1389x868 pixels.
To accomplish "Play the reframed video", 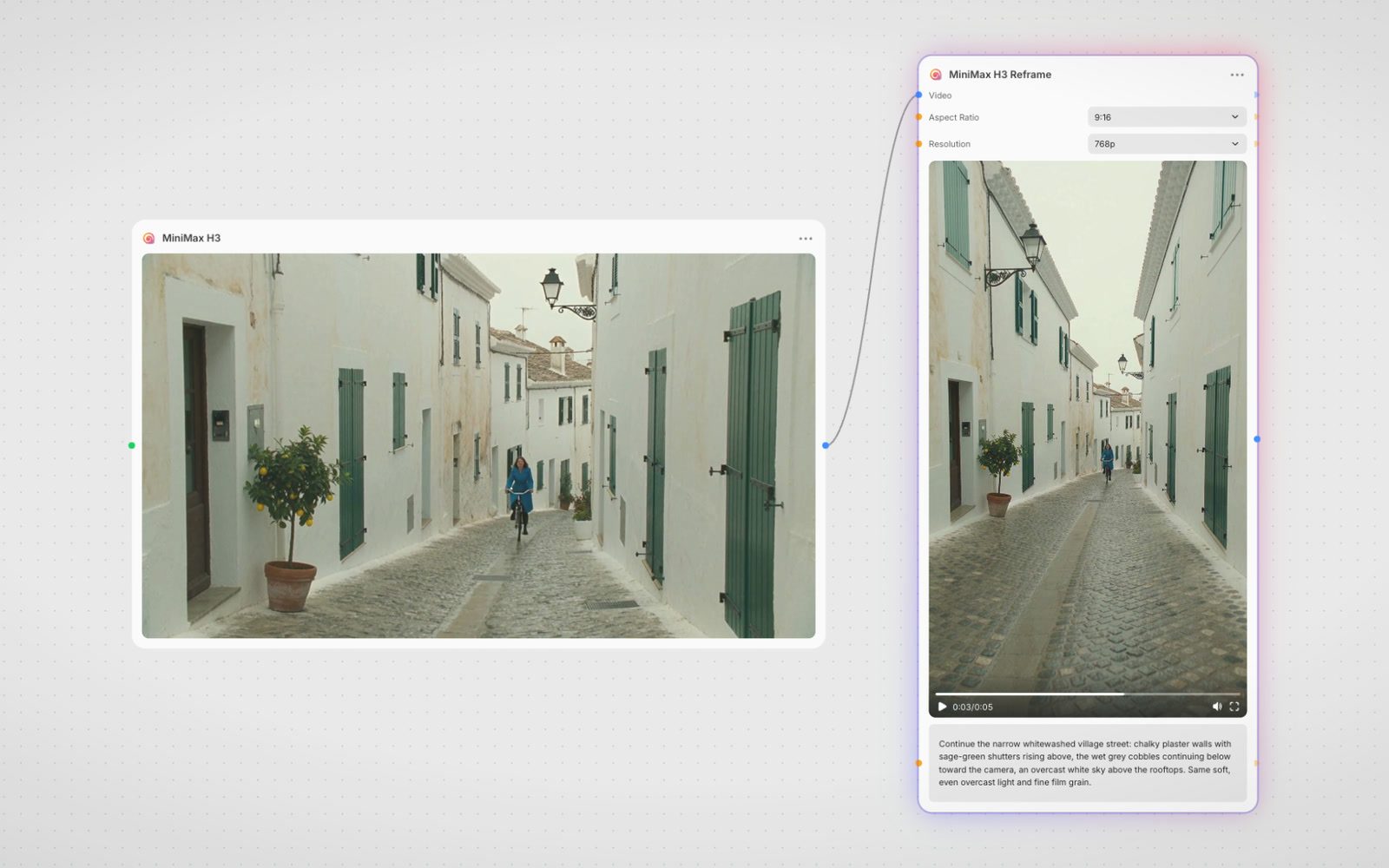I will (x=942, y=707).
